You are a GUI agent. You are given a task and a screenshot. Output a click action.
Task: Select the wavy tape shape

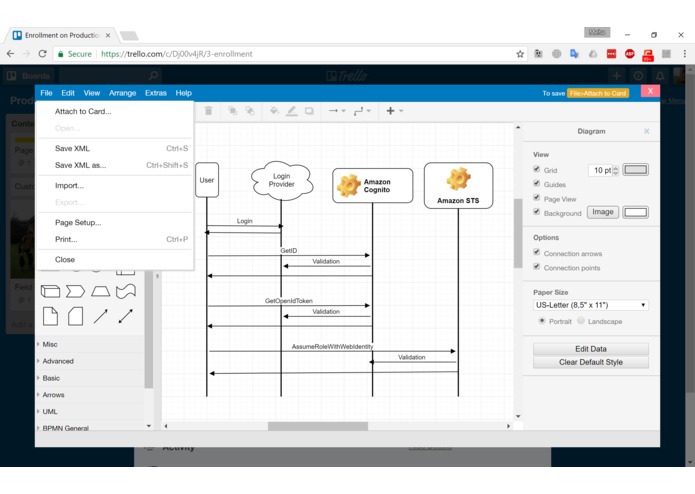coord(126,291)
